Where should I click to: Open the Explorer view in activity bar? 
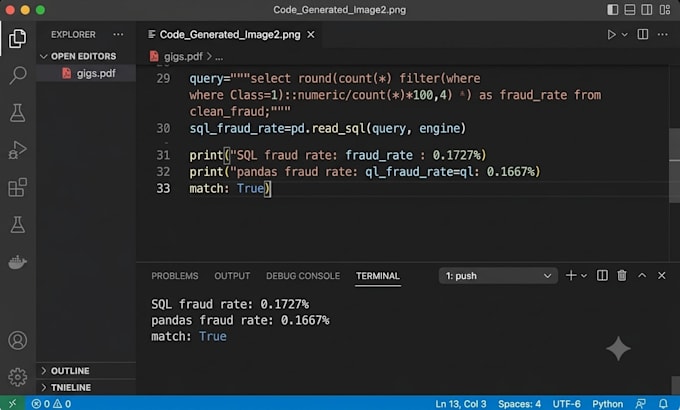[x=17, y=39]
